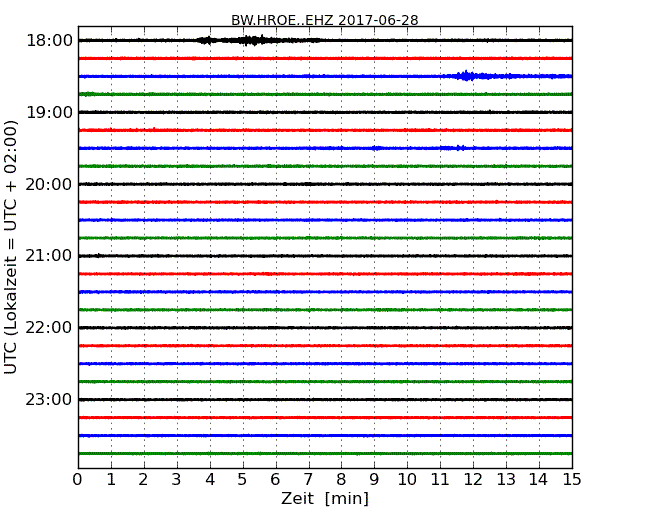Image resolution: width=650 pixels, height=520 pixels.
Task: Click the x-axis tick label 14
Action: pyautogui.click(x=539, y=480)
